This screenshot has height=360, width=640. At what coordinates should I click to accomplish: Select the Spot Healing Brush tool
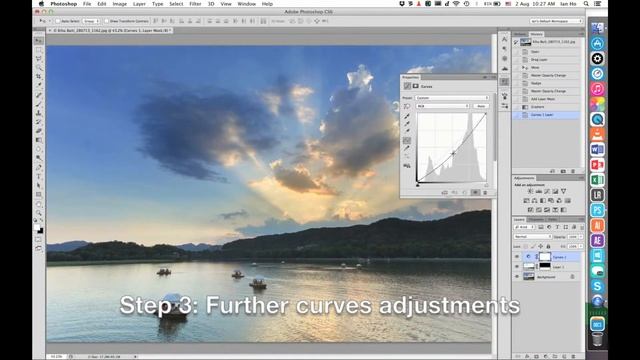point(39,95)
